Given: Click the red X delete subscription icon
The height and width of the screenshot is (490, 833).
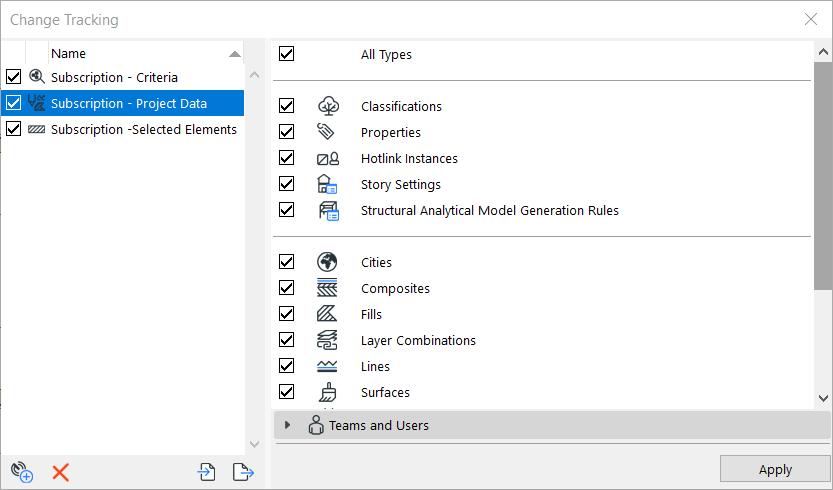Looking at the screenshot, I should pyautogui.click(x=60, y=472).
